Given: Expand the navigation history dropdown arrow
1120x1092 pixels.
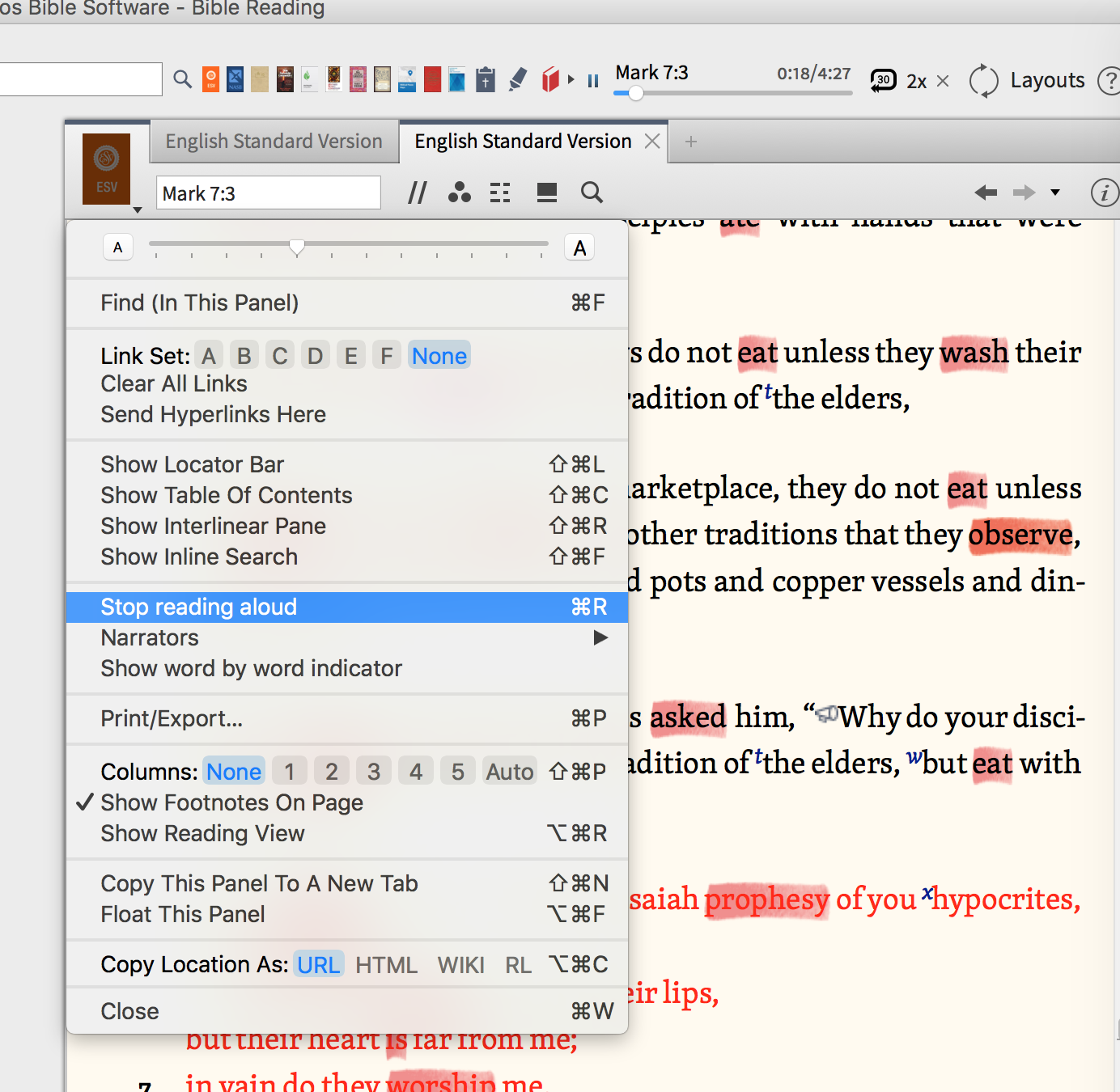Looking at the screenshot, I should click(x=1055, y=193).
